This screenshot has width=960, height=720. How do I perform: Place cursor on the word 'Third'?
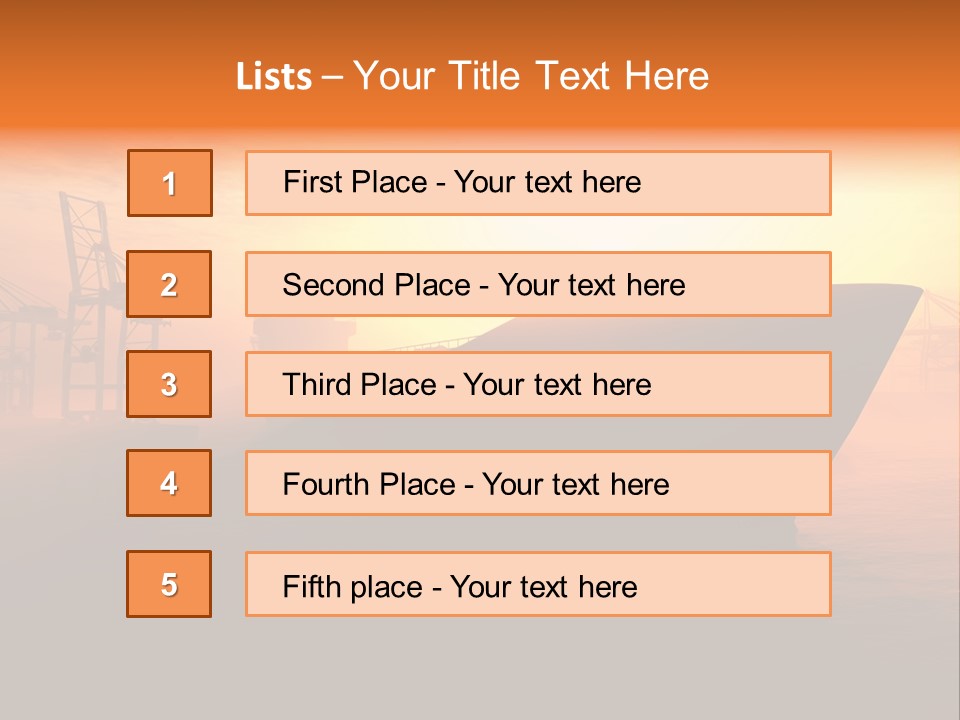(x=314, y=385)
